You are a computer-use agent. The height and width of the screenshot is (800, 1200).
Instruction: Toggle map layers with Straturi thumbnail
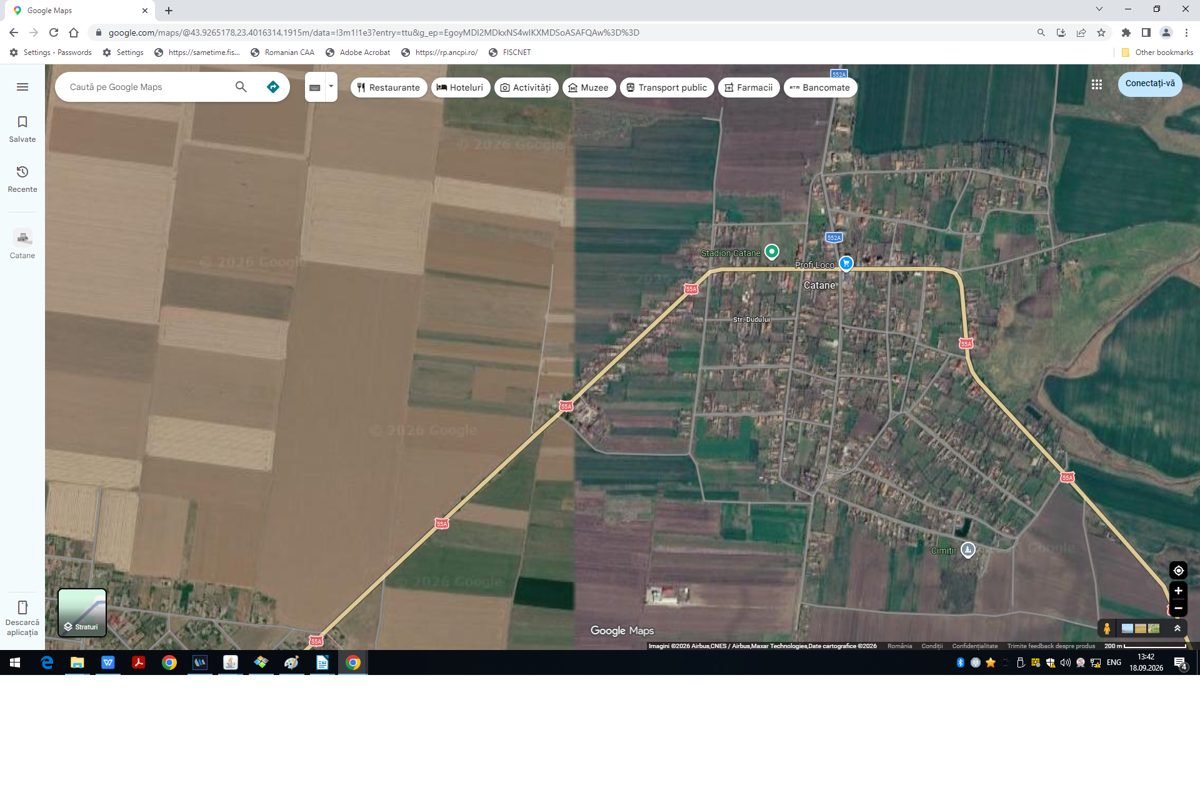82,613
